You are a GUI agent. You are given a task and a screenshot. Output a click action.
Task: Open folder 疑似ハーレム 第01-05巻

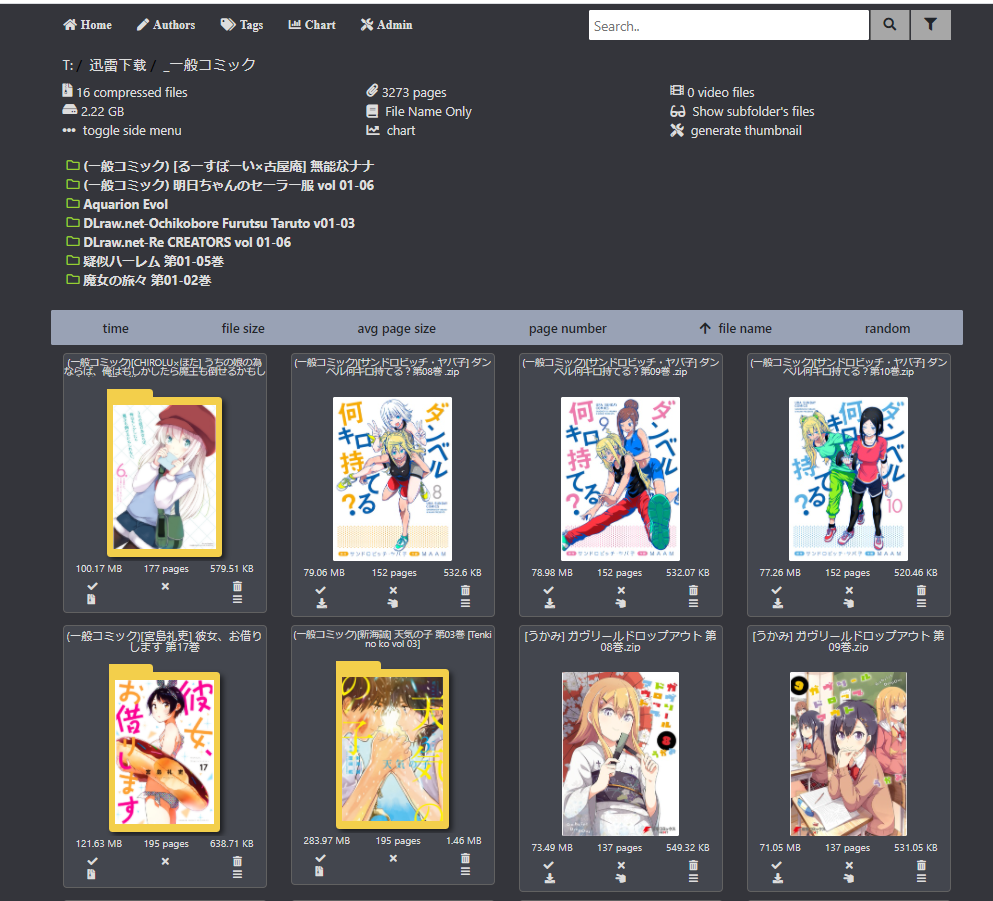point(145,261)
